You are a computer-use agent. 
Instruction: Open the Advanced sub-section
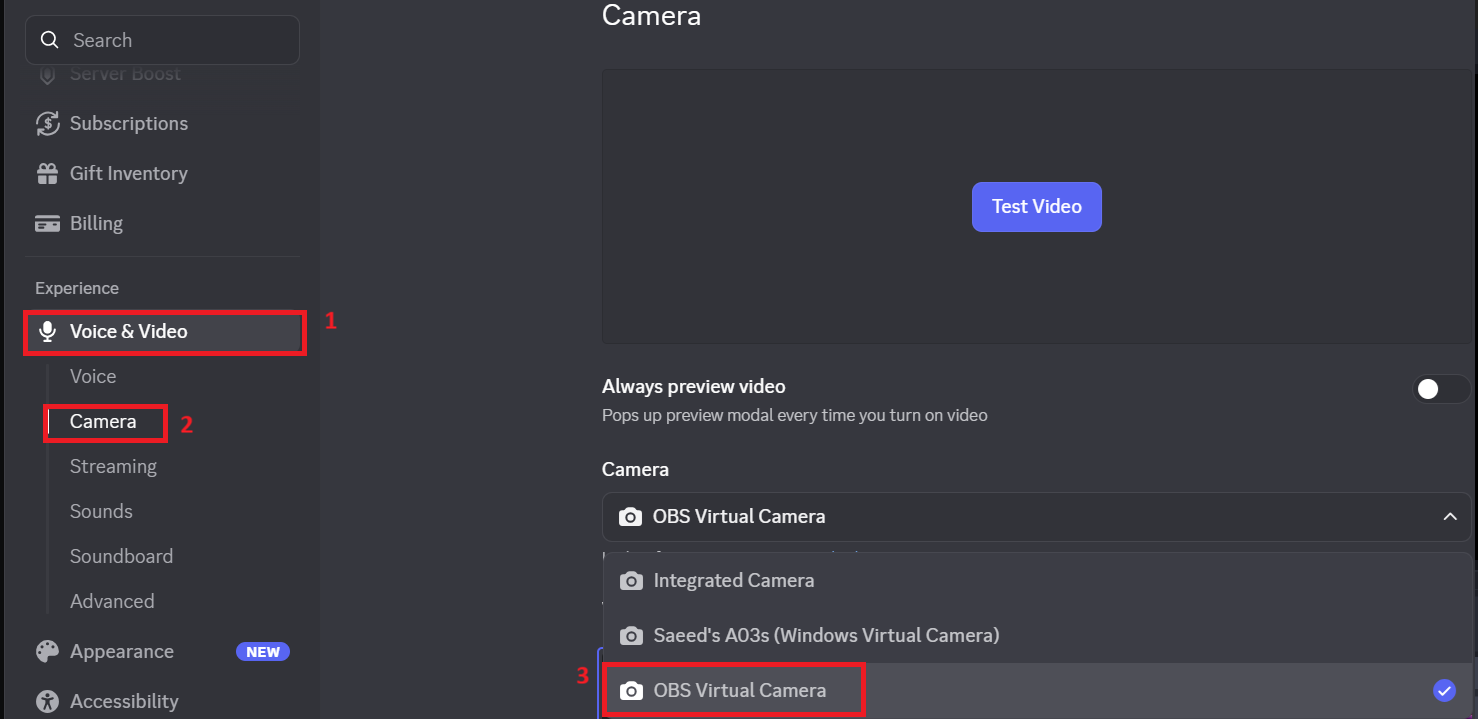coord(112,602)
